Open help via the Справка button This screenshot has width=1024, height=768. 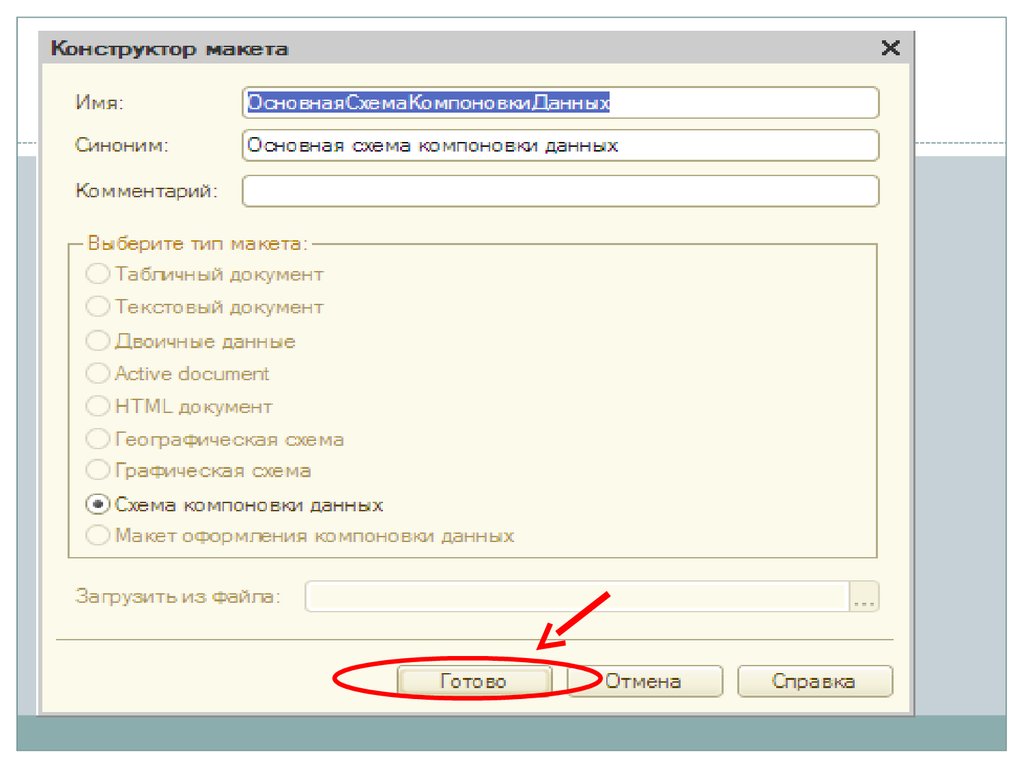pyautogui.click(x=814, y=681)
